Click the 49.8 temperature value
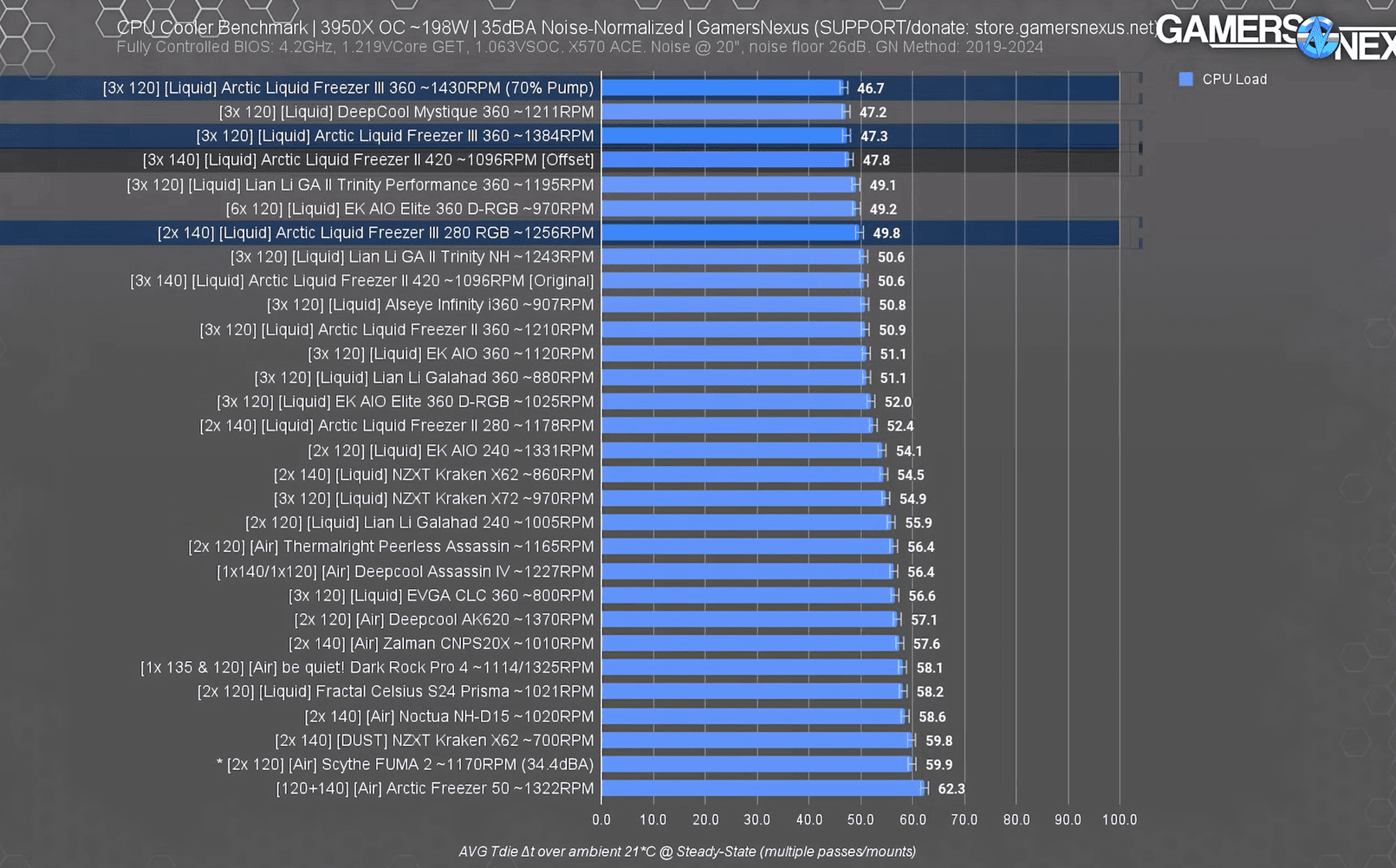Image resolution: width=1396 pixels, height=868 pixels. point(886,233)
